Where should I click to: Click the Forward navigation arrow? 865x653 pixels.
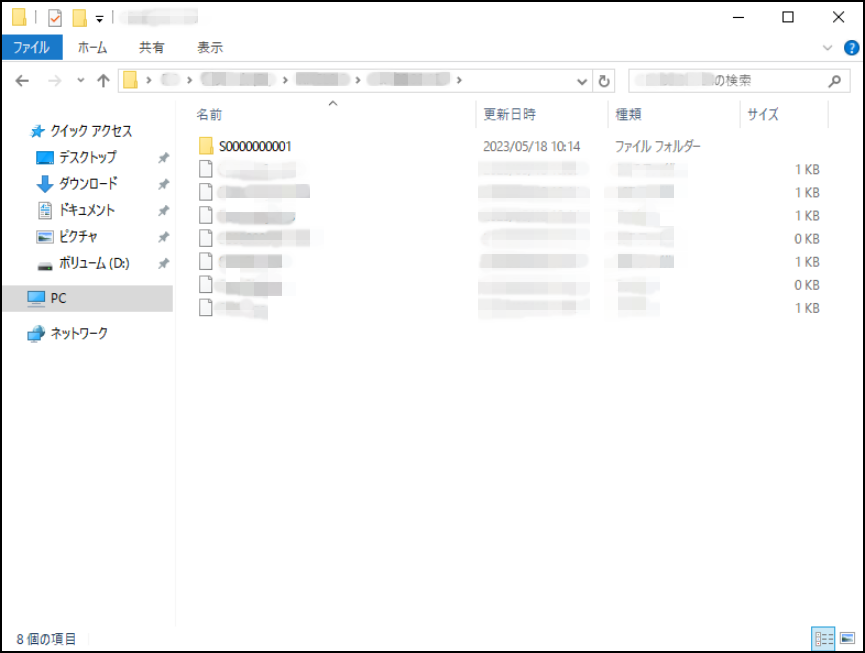coord(55,81)
